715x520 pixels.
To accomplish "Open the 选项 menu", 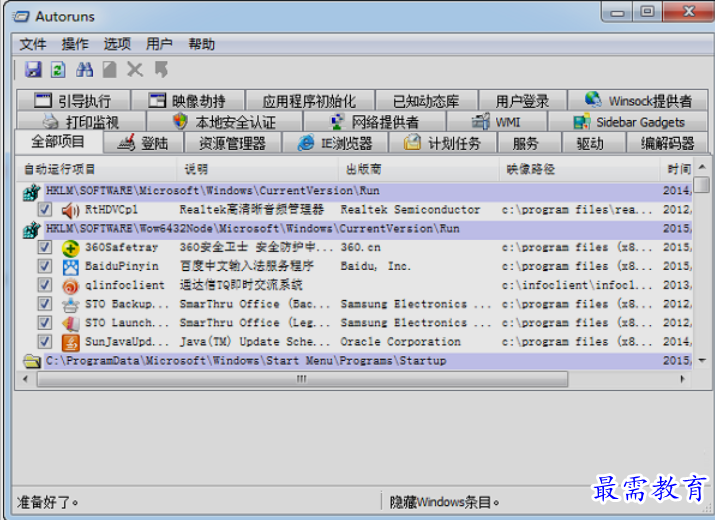I will (117, 44).
